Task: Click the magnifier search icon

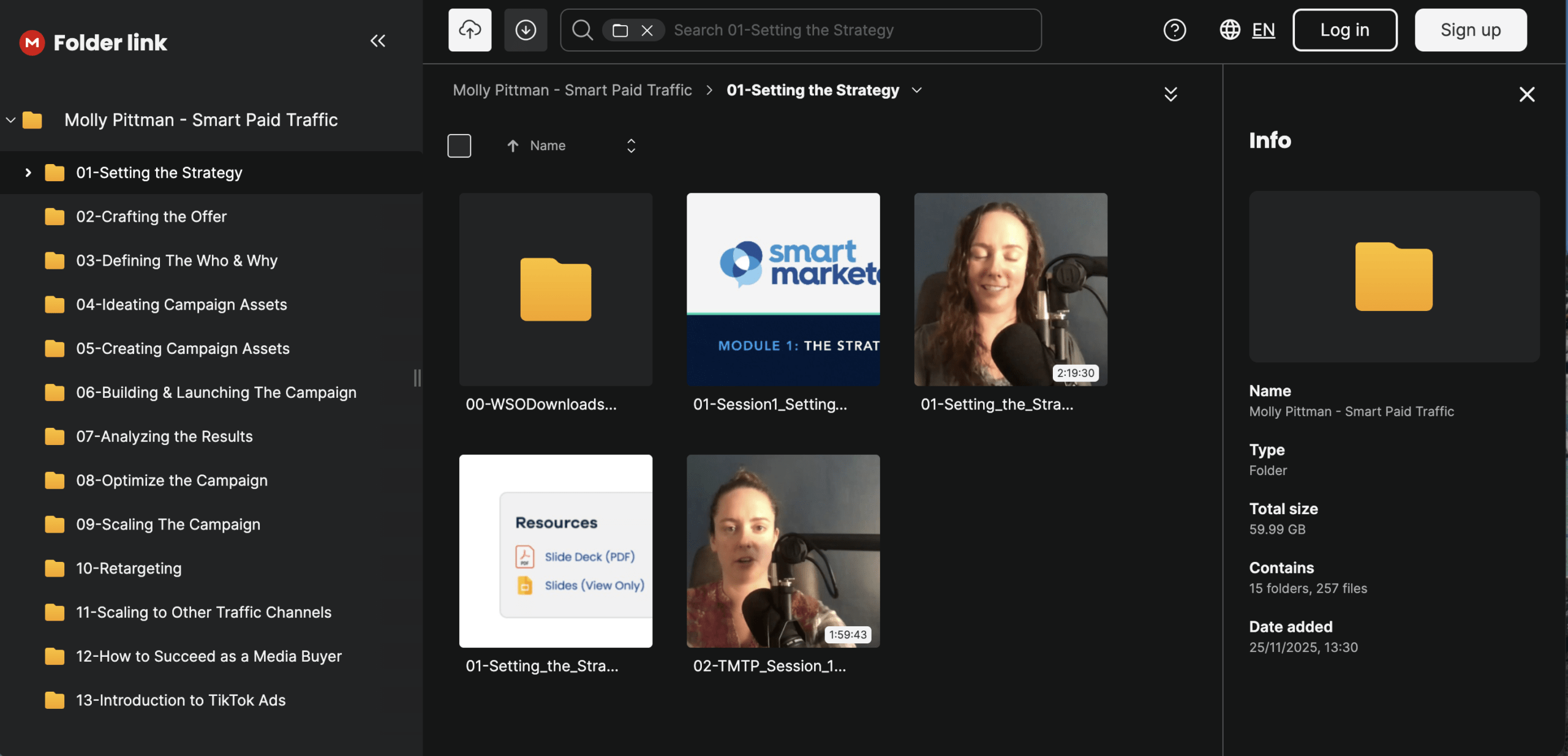Action: click(x=582, y=30)
